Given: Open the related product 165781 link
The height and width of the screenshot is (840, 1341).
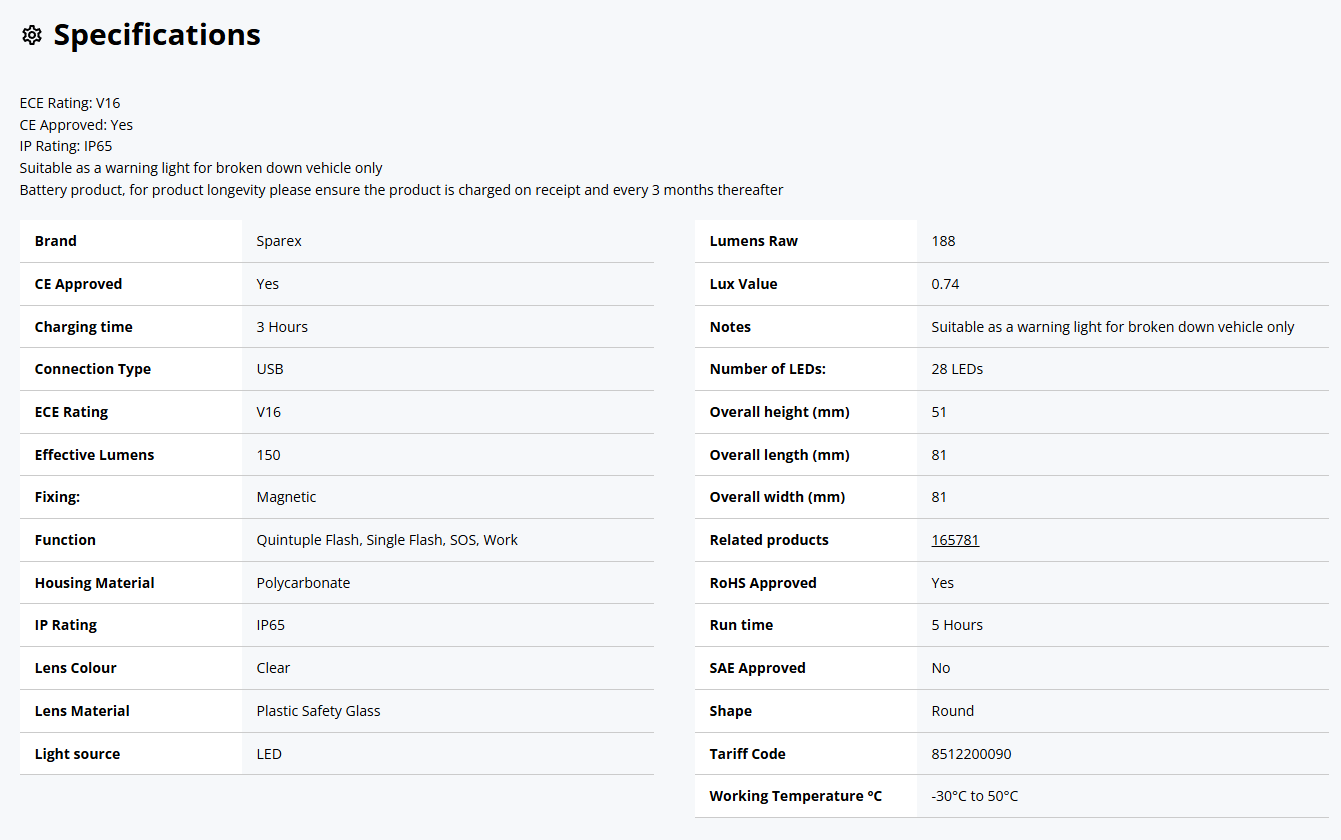Looking at the screenshot, I should [x=955, y=540].
